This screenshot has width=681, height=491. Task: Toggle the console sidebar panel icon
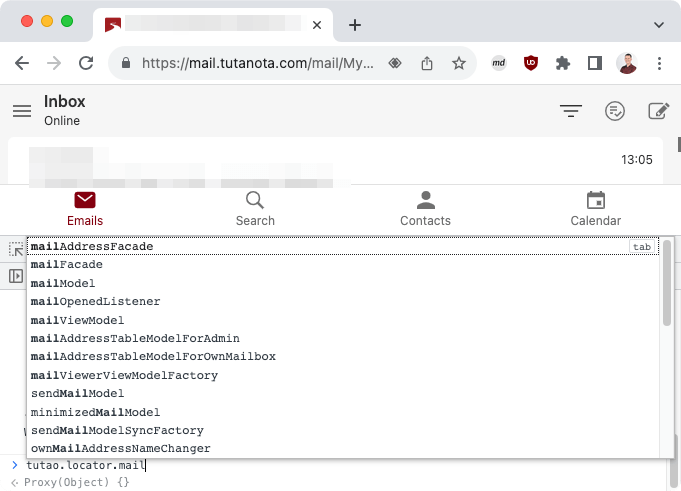click(x=16, y=276)
